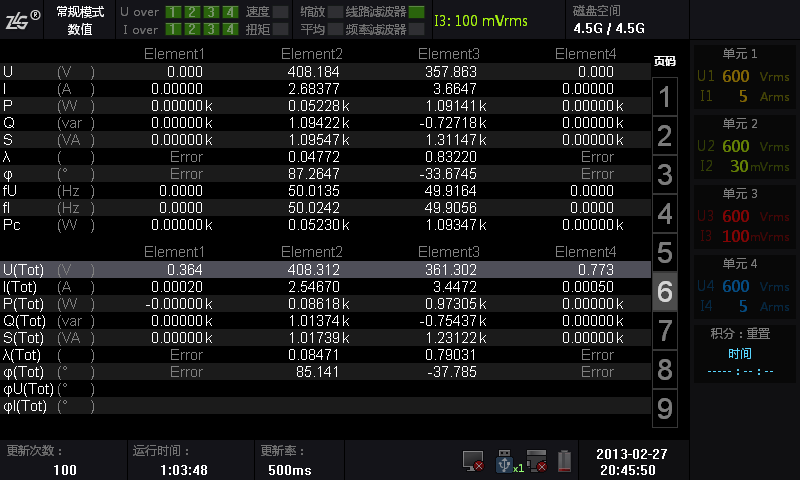Screen dimensions: 800x480
Task: Open the 单元 3 range panel
Action: (744, 216)
